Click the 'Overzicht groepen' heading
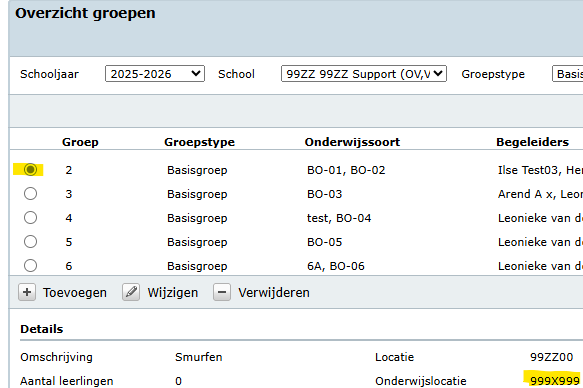The width and height of the screenshot is (583, 388). pos(85,13)
